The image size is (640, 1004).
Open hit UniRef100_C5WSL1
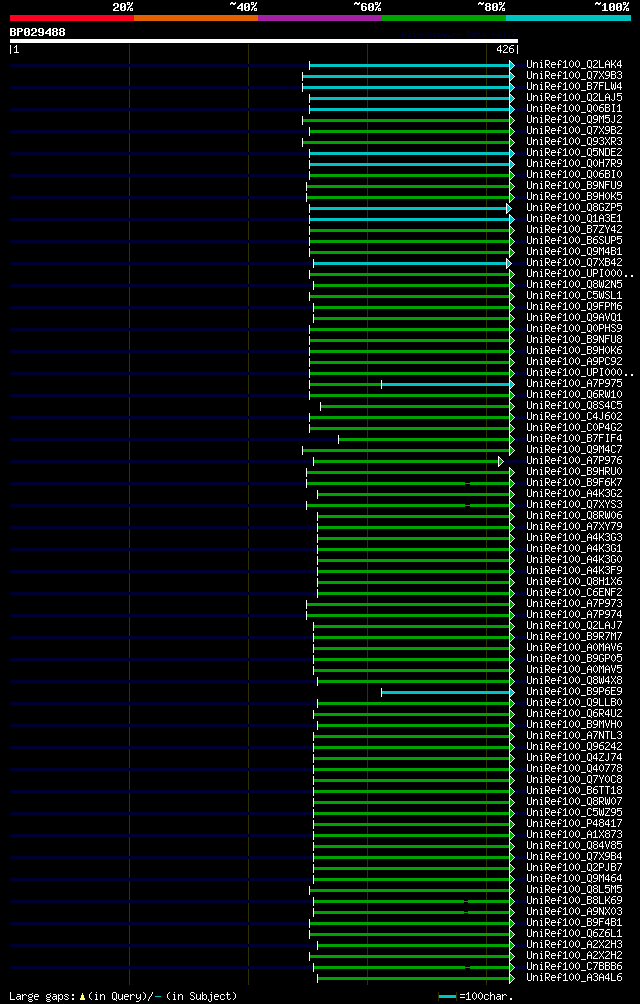[573, 295]
